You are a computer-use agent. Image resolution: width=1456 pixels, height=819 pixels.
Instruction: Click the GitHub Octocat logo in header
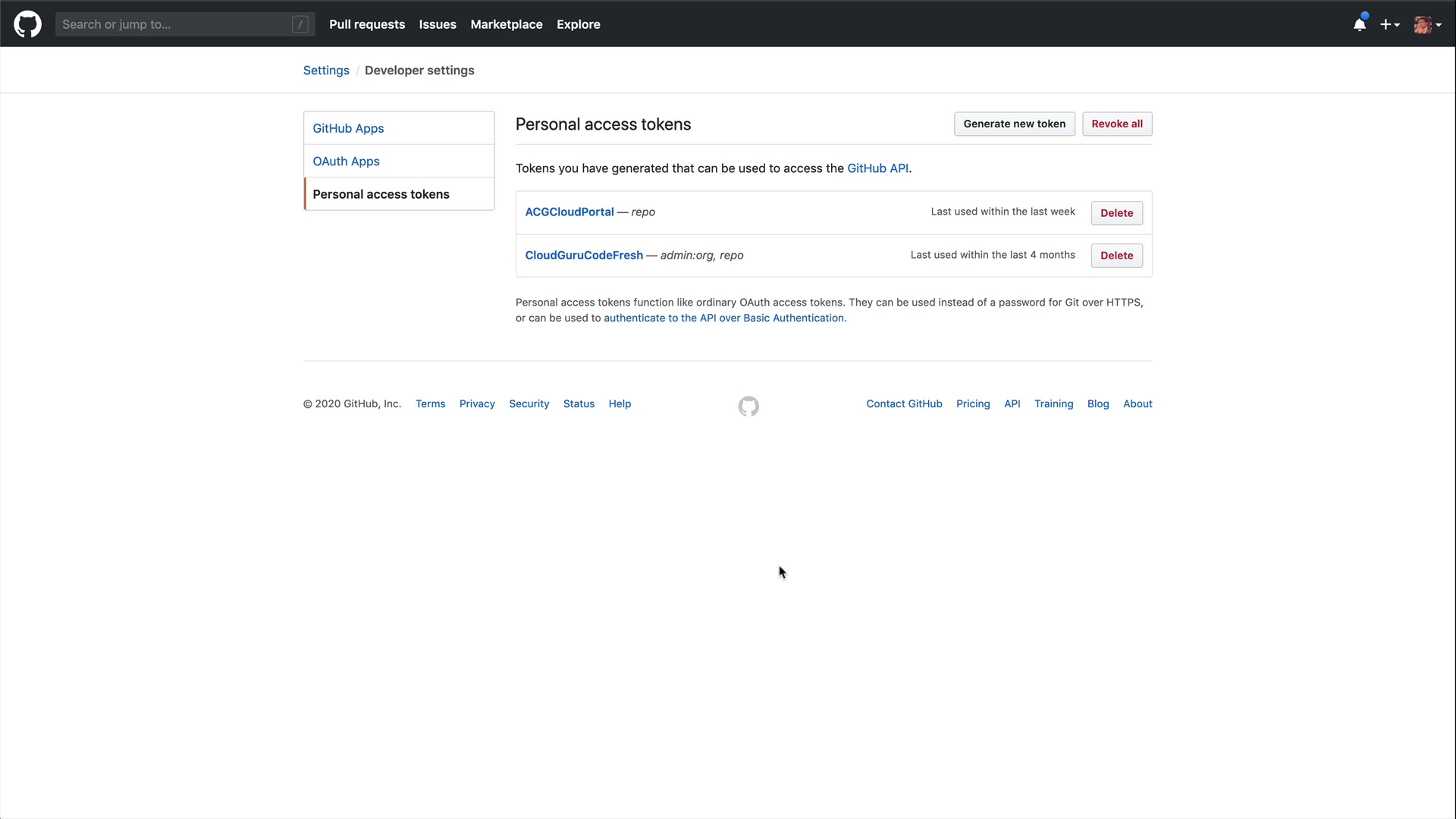coord(27,24)
